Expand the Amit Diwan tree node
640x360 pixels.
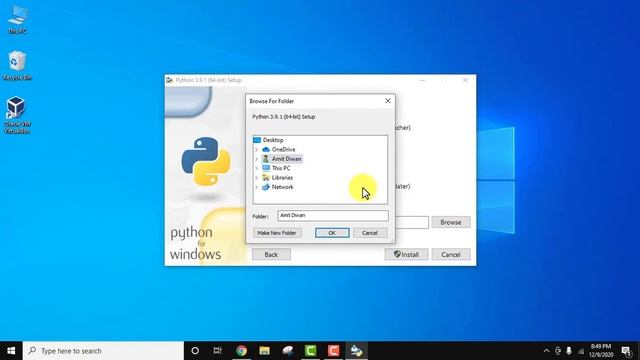click(x=257, y=159)
